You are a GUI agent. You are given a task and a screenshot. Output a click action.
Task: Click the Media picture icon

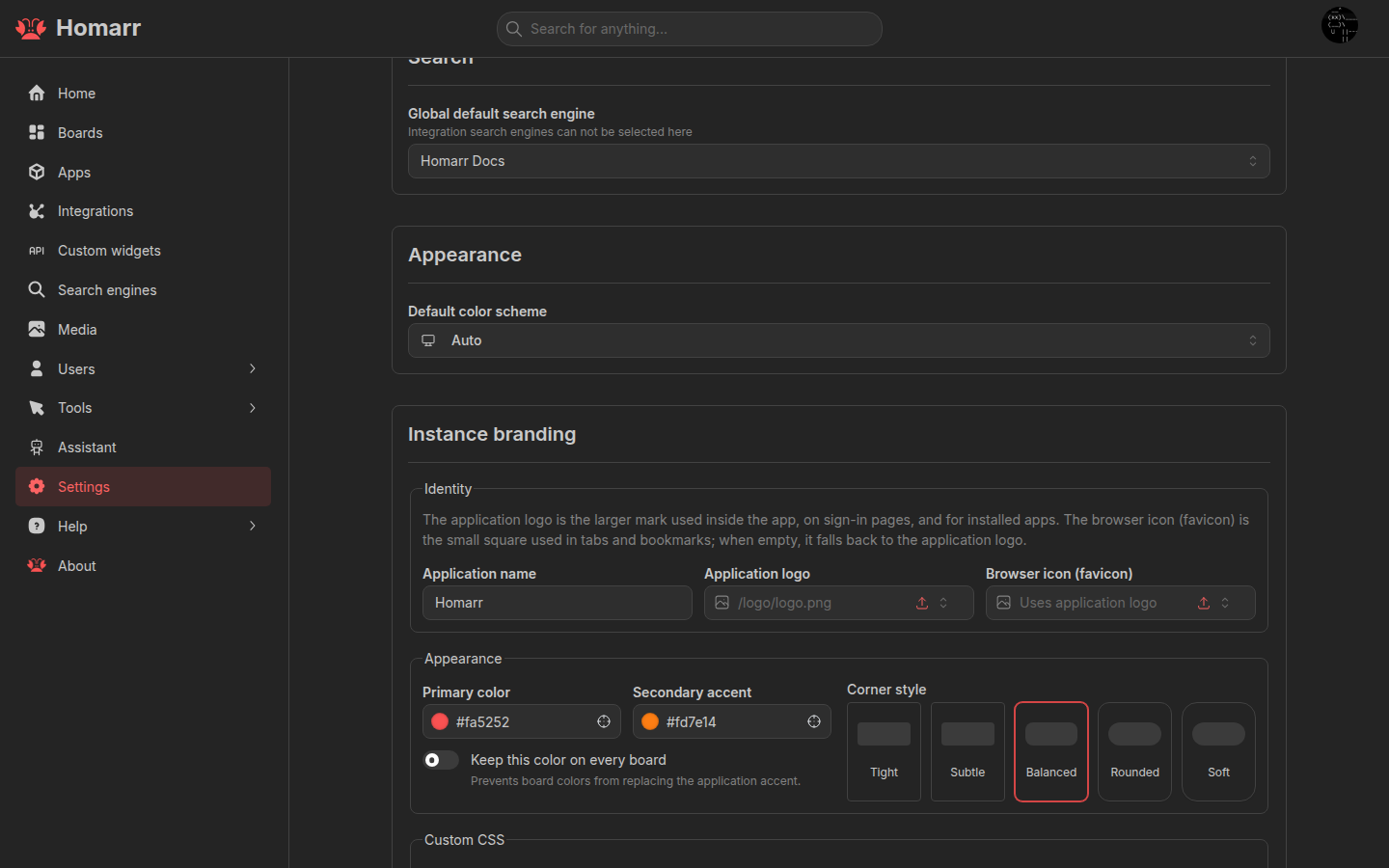(37, 329)
